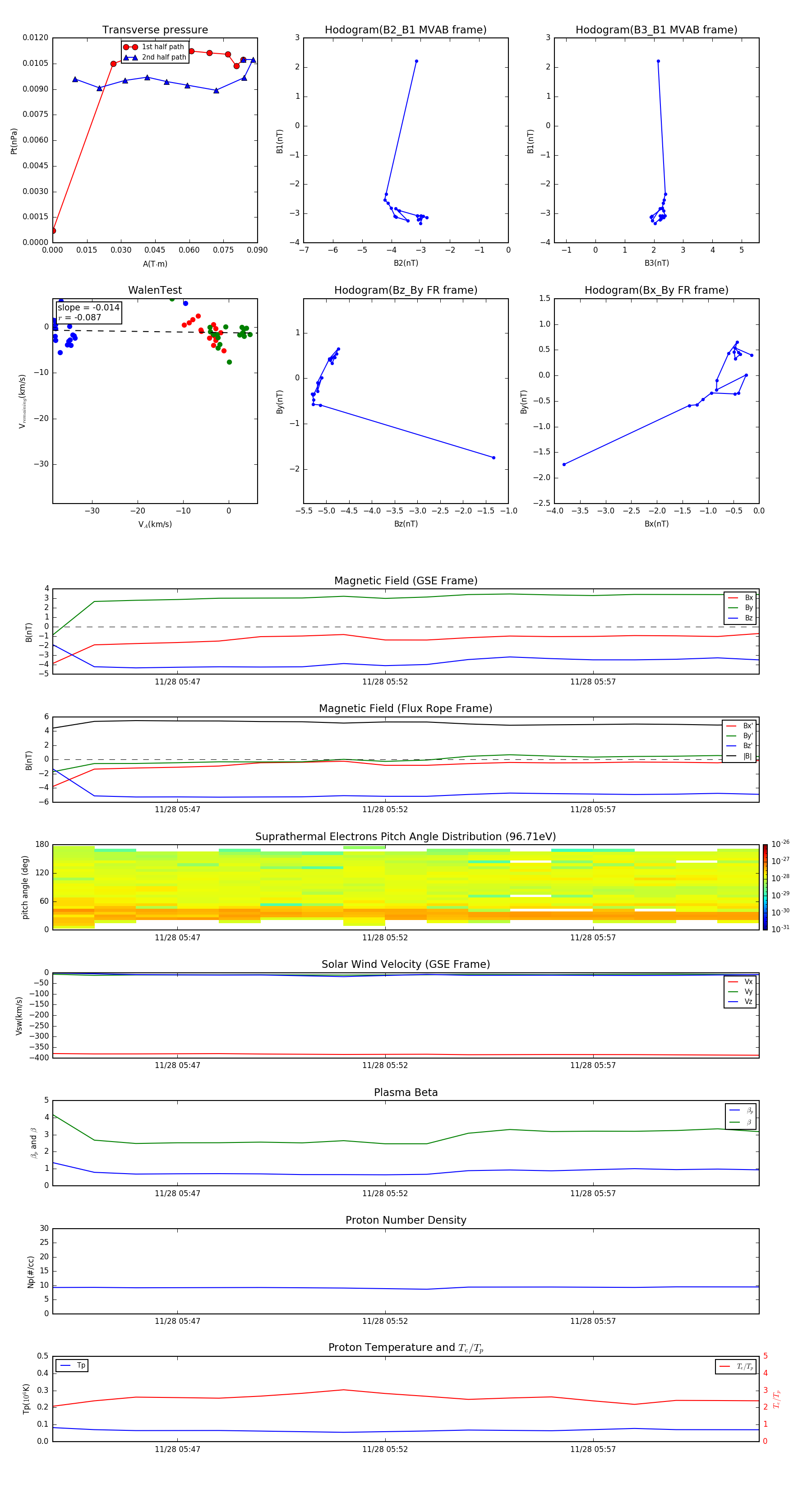Click the 'r = -0.087' annotation text
Image resolution: width=812 pixels, height=1489 pixels.
(80, 317)
